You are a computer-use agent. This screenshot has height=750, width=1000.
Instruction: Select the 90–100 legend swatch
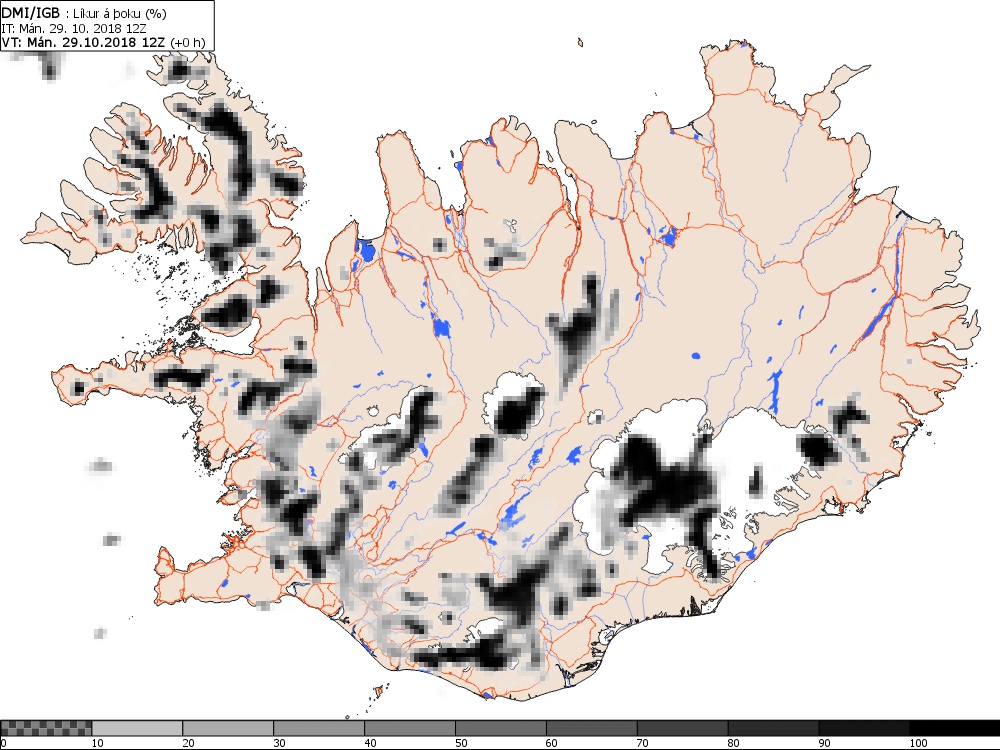click(x=864, y=728)
